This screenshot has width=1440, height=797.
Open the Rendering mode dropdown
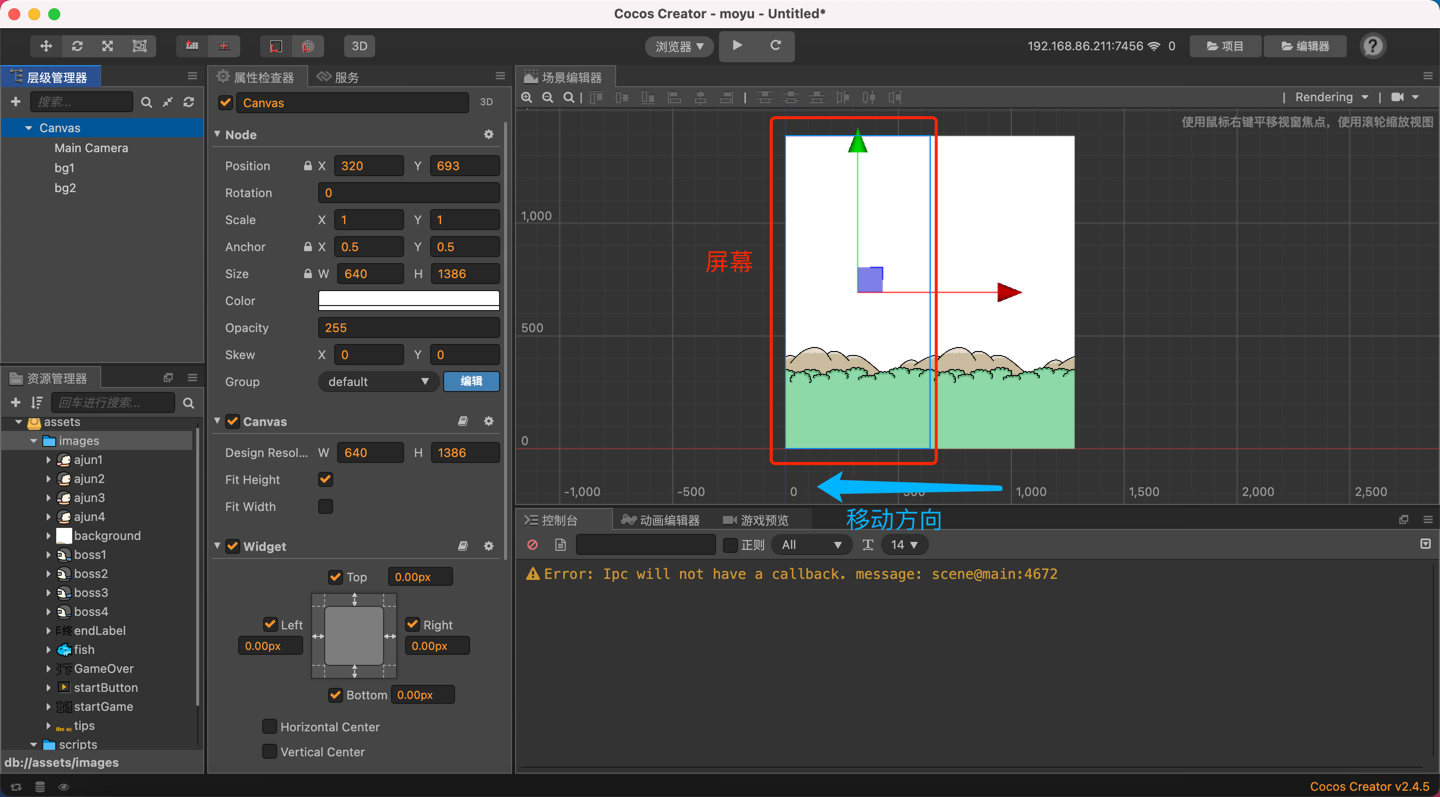coord(1331,97)
